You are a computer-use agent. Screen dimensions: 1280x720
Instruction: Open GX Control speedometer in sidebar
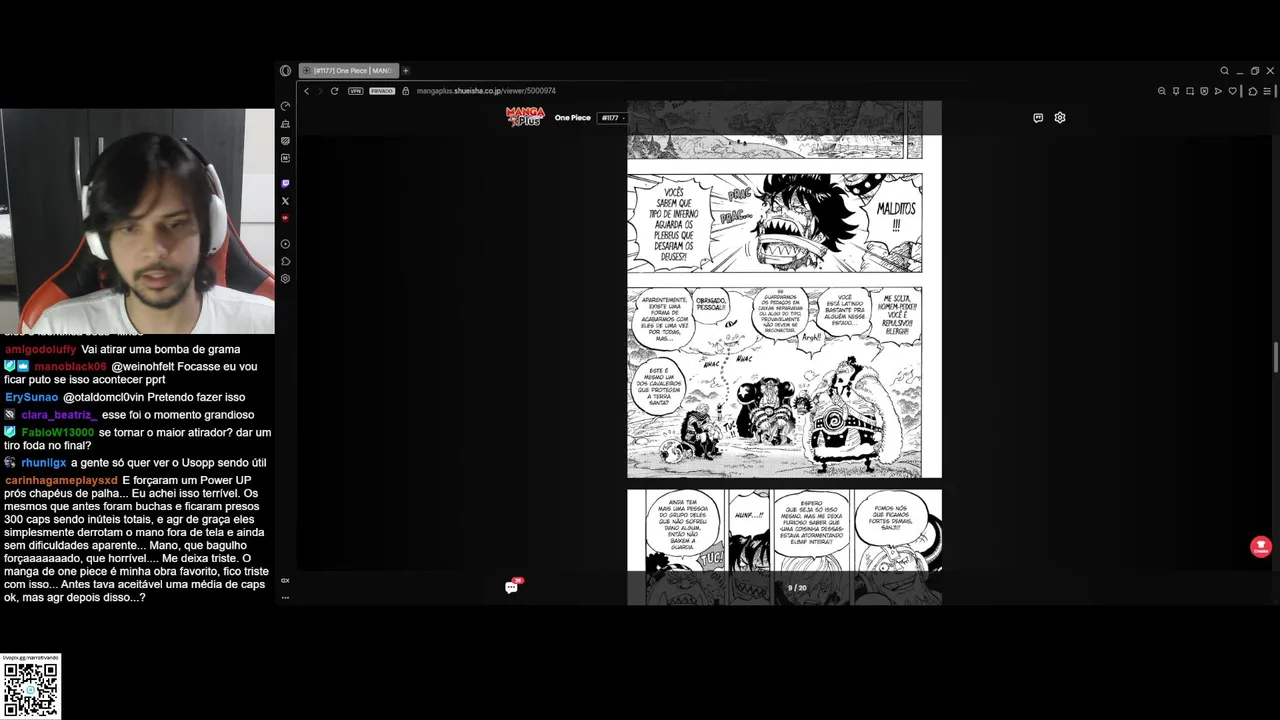[x=285, y=106]
